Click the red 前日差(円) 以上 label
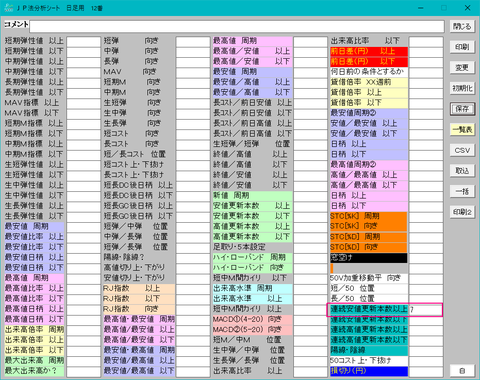The width and height of the screenshot is (480, 380). (369, 51)
